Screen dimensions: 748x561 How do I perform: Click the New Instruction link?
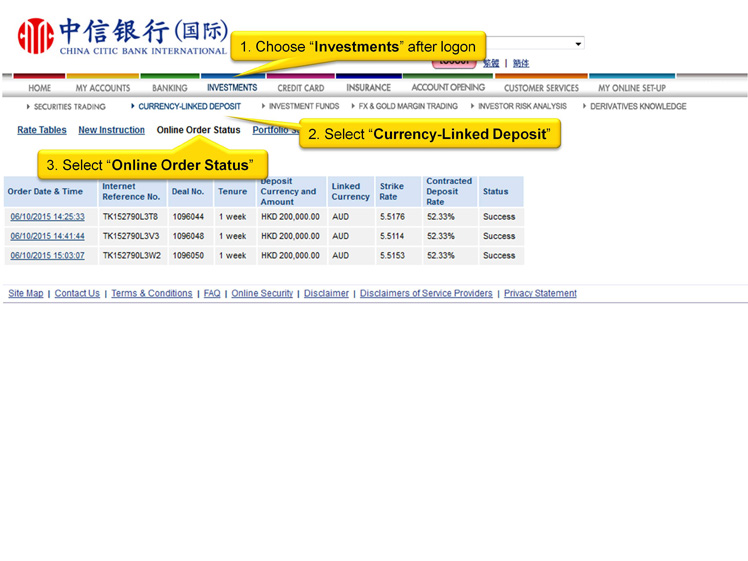[x=111, y=130]
